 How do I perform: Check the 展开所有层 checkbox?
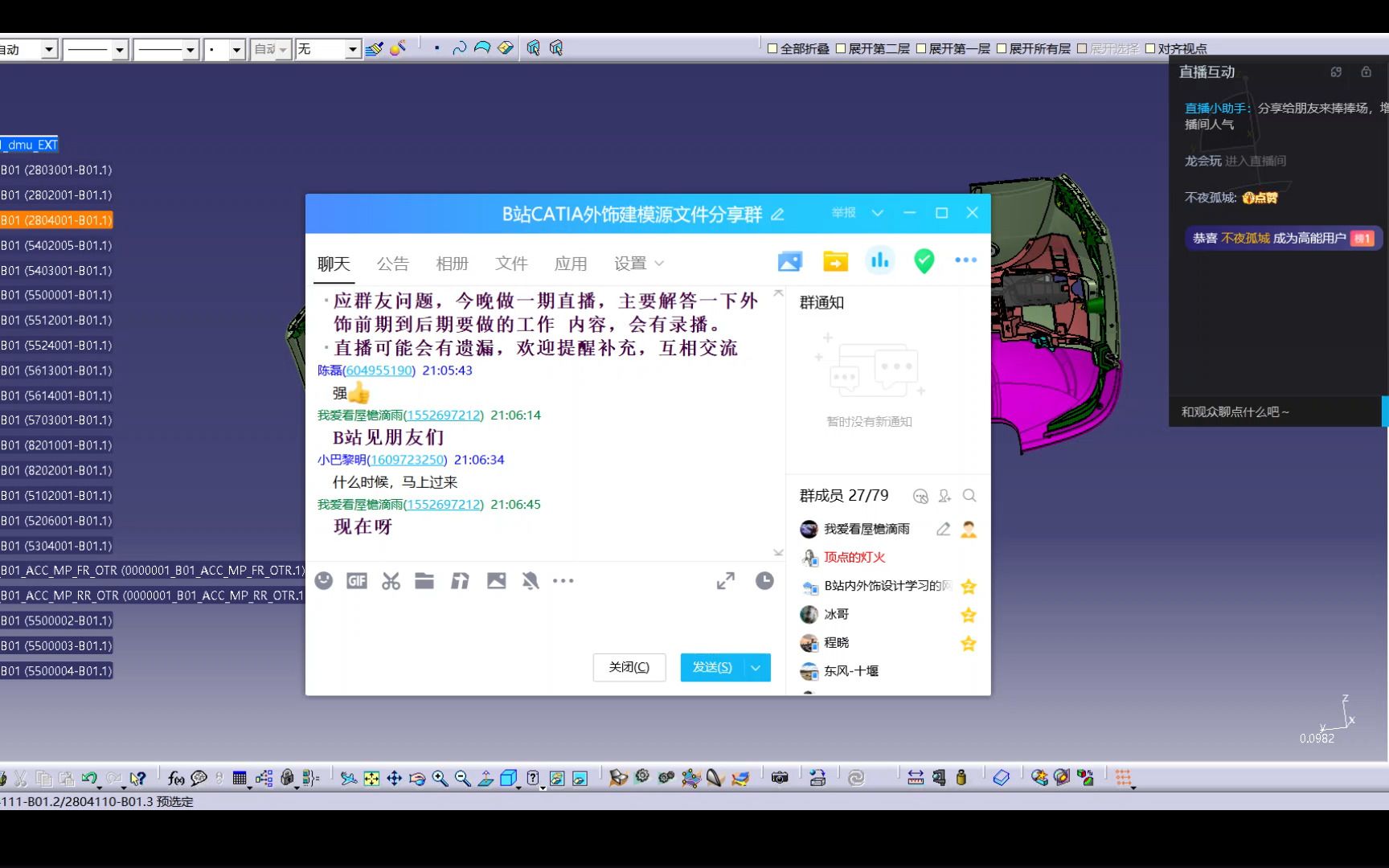(x=1002, y=48)
